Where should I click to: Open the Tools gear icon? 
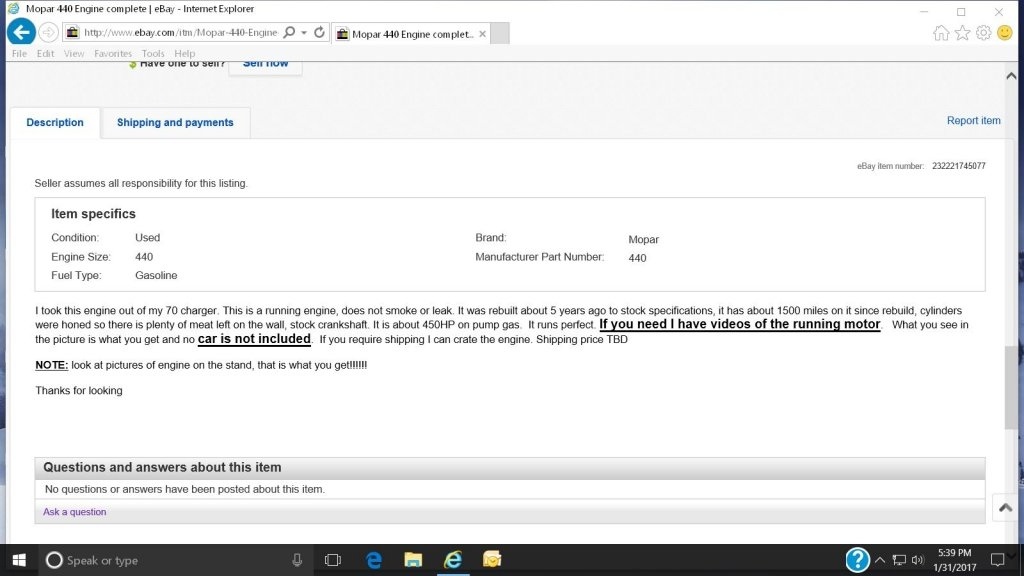point(983,32)
